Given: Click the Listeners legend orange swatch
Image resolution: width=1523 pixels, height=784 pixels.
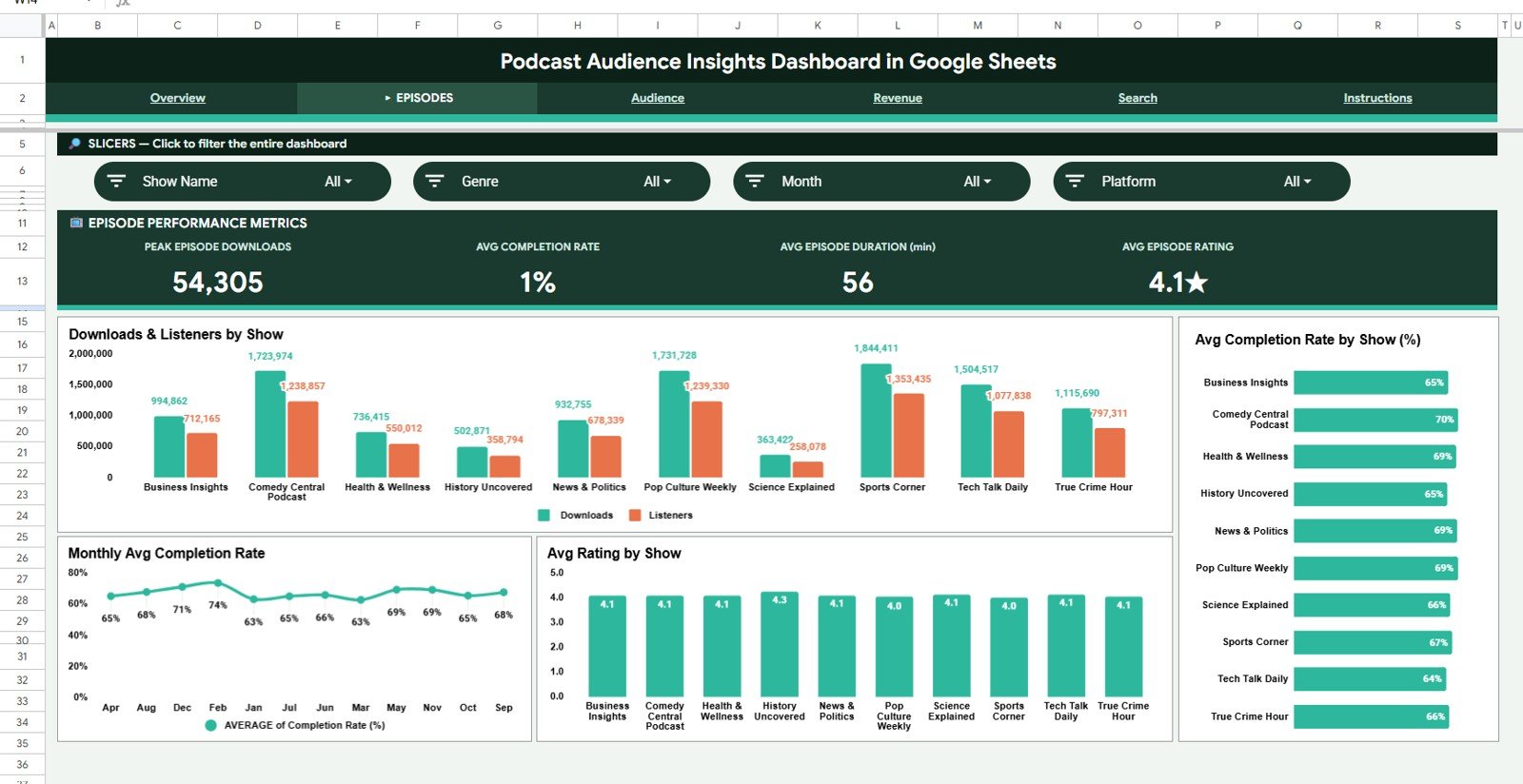Looking at the screenshot, I should (635, 515).
